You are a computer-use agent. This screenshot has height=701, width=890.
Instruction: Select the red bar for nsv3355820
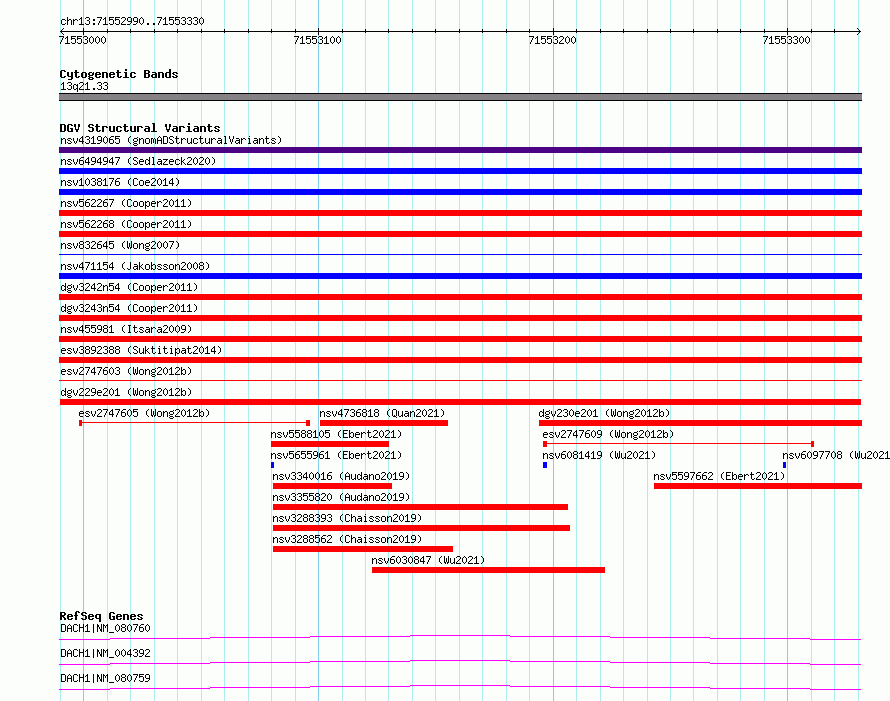click(x=421, y=507)
